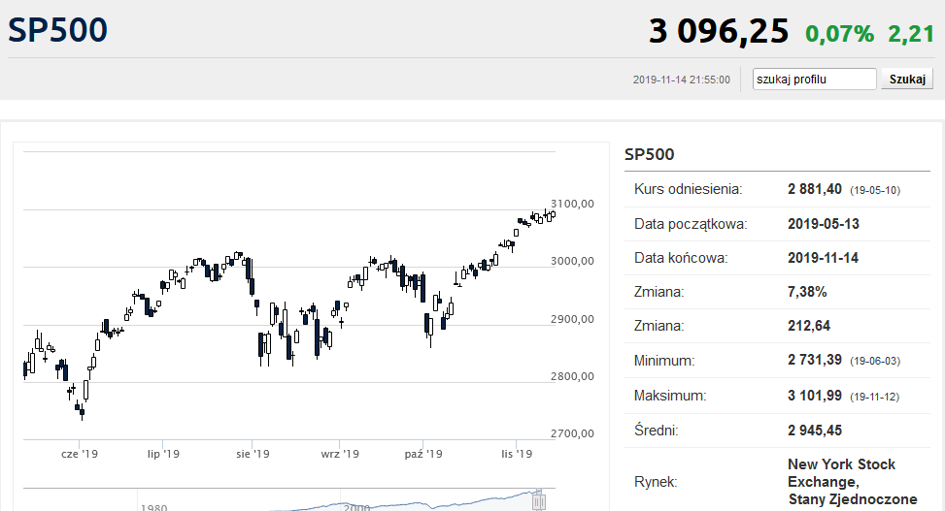The width and height of the screenshot is (945, 511).
Task: Click the 1980 marker in the navigator overview
Action: point(154,507)
